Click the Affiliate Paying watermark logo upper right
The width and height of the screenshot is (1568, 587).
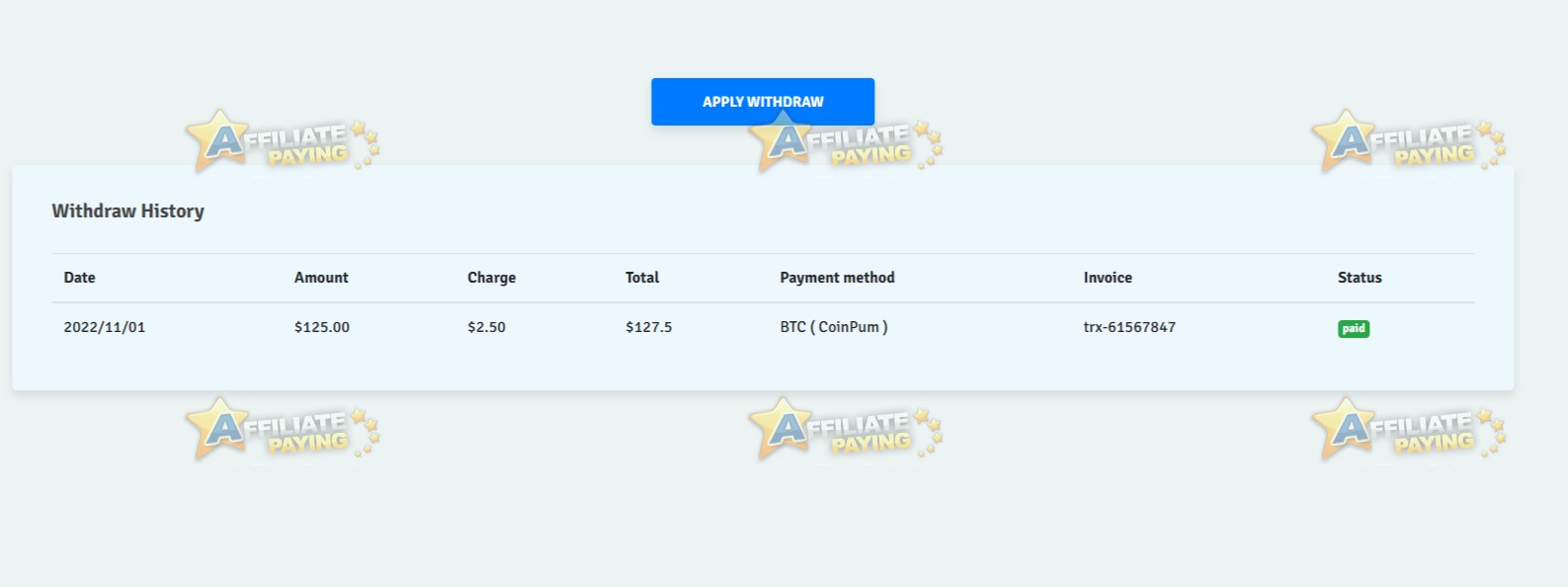[1409, 141]
